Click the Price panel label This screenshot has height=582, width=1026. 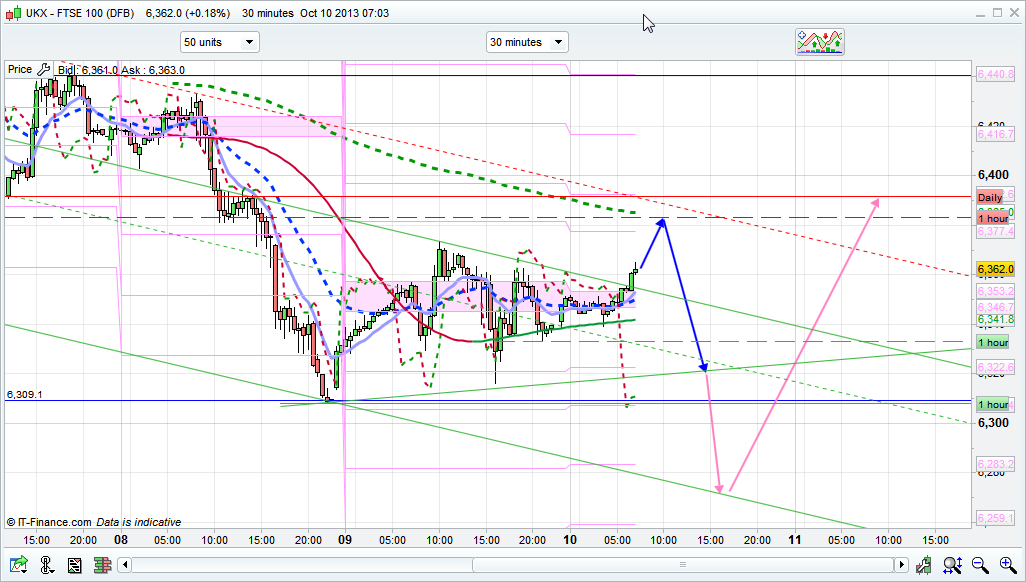tap(19, 69)
